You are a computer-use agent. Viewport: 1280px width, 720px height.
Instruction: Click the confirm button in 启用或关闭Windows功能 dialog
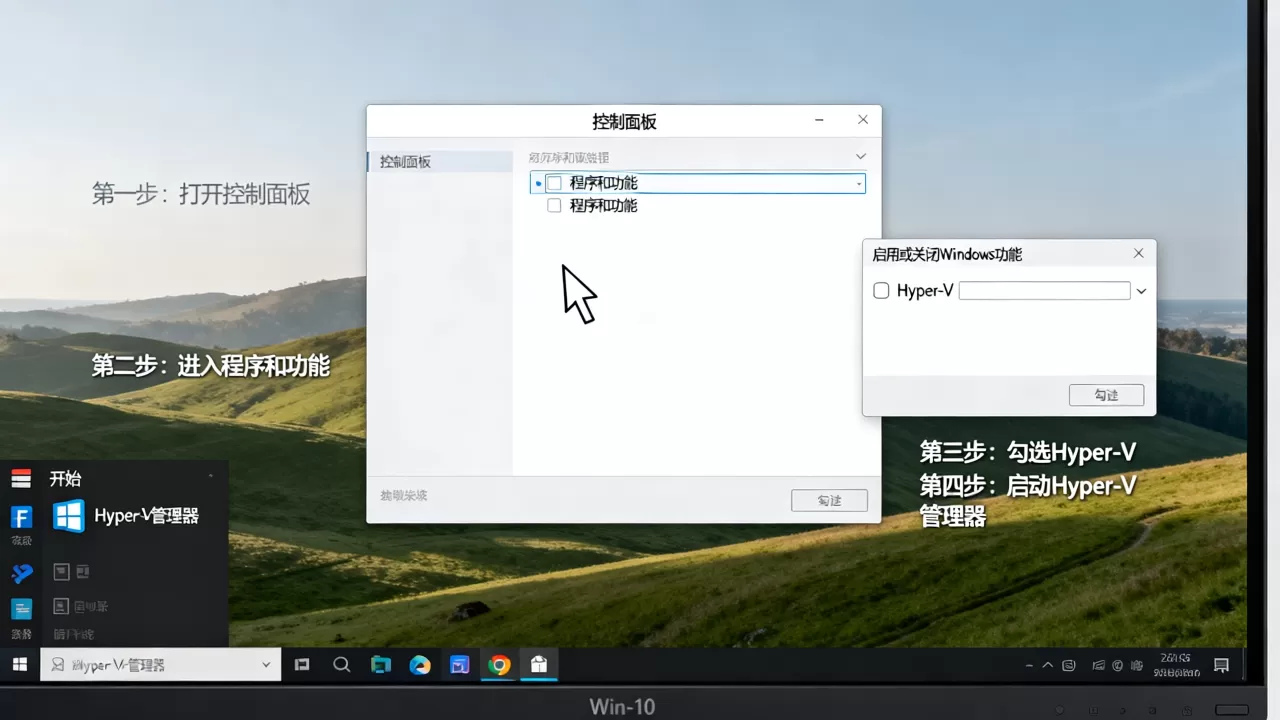coord(1106,395)
